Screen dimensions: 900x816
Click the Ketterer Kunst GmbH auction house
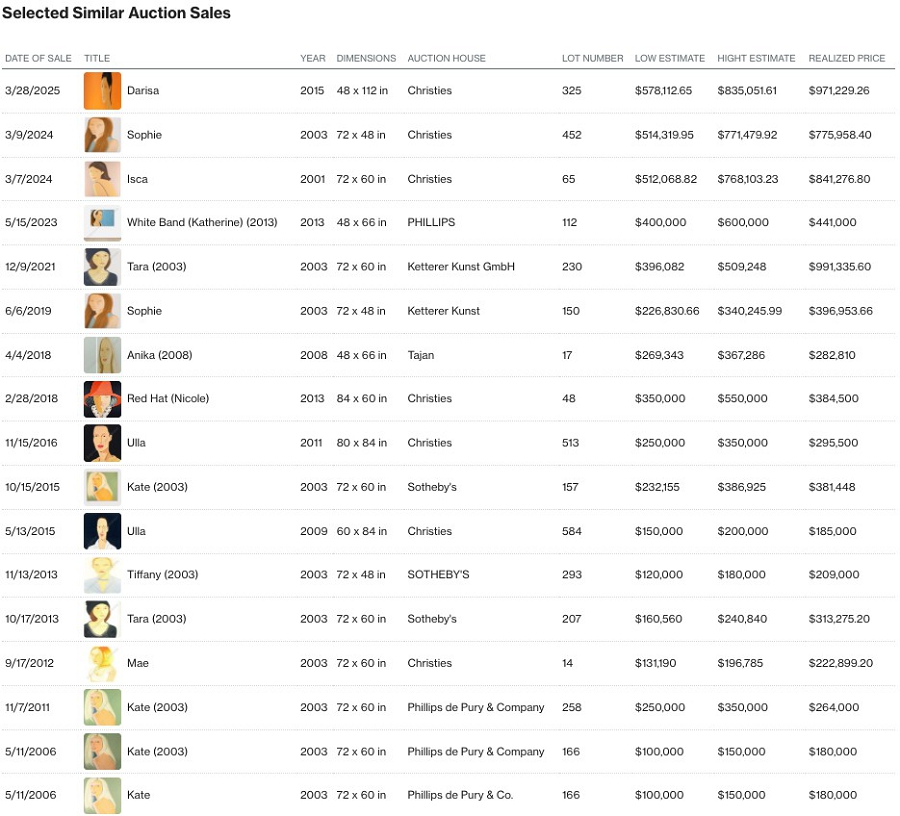tap(461, 267)
